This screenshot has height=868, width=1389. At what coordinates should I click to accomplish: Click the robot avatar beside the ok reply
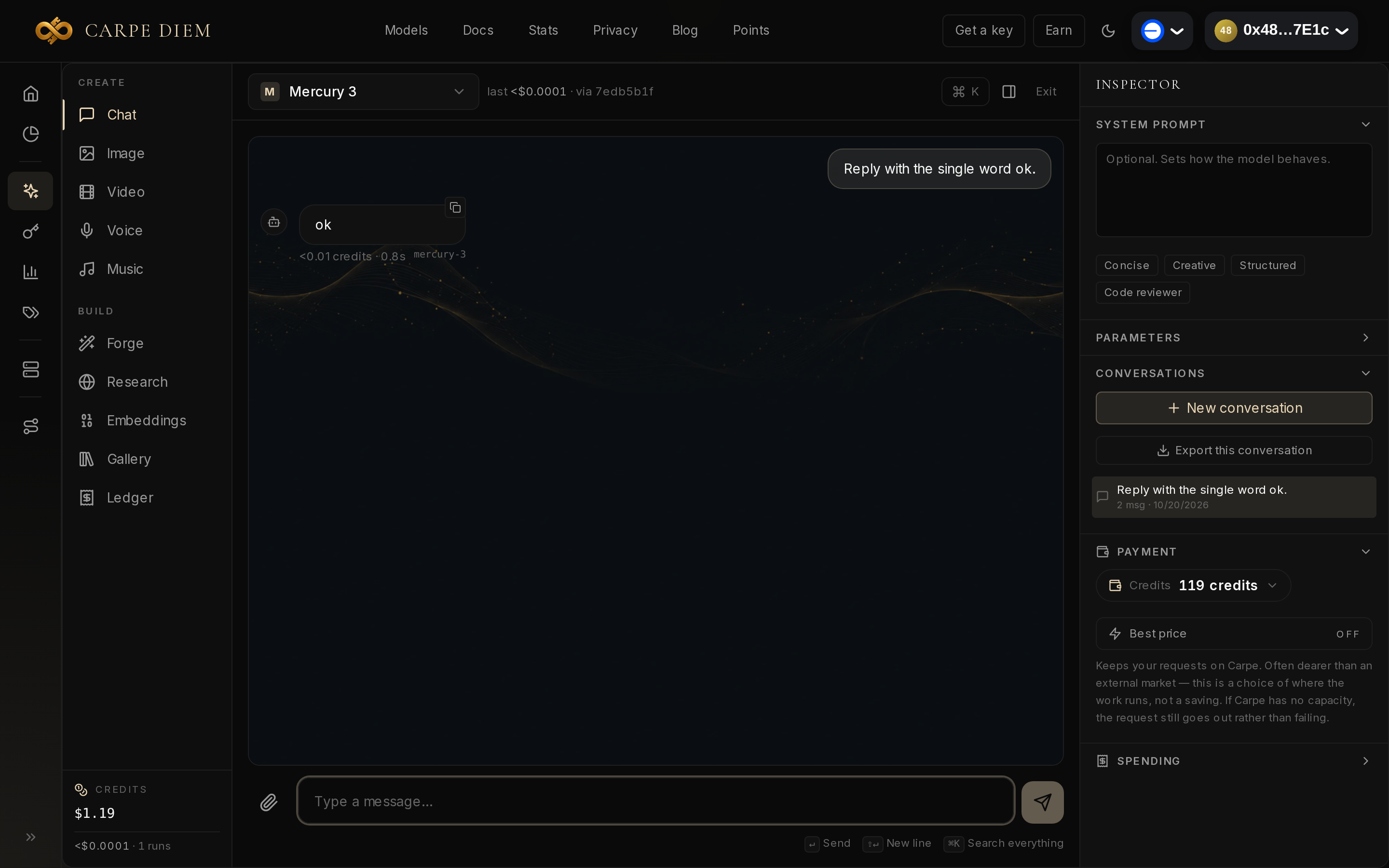(x=274, y=222)
